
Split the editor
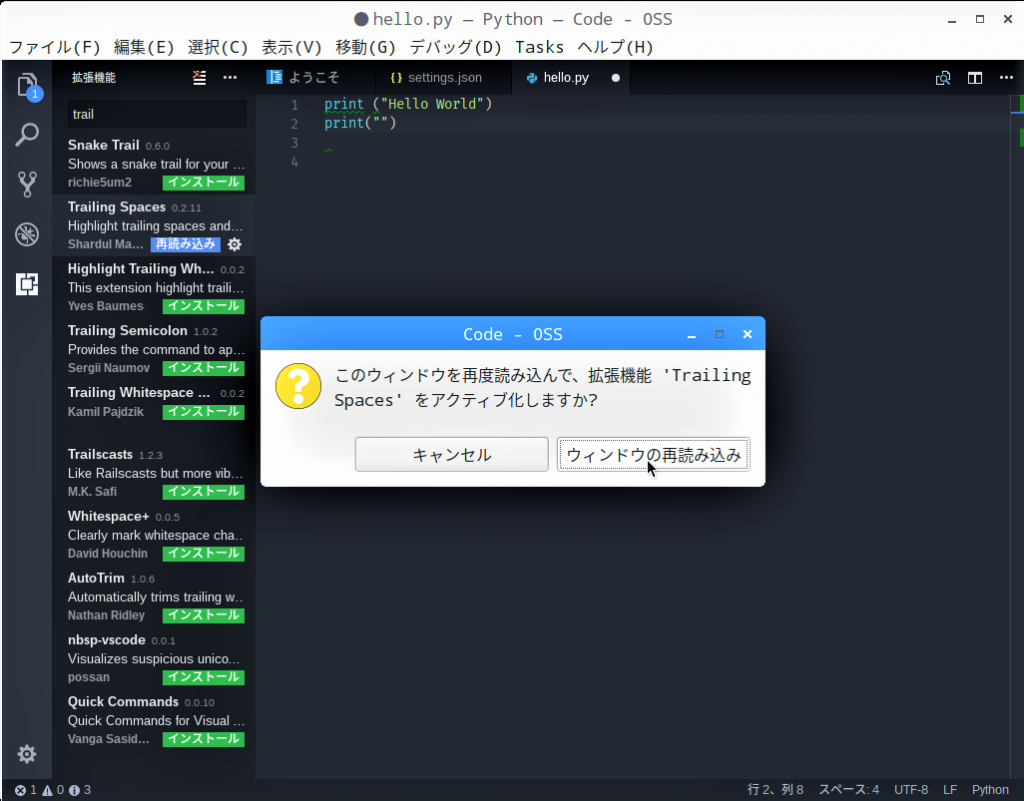pyautogui.click(x=975, y=78)
